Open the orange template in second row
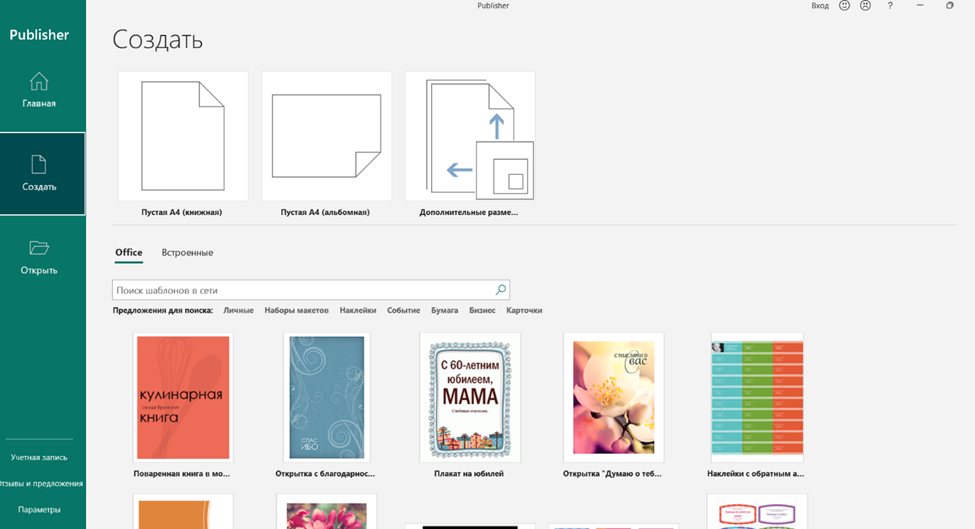The height and width of the screenshot is (529, 975). [183, 512]
